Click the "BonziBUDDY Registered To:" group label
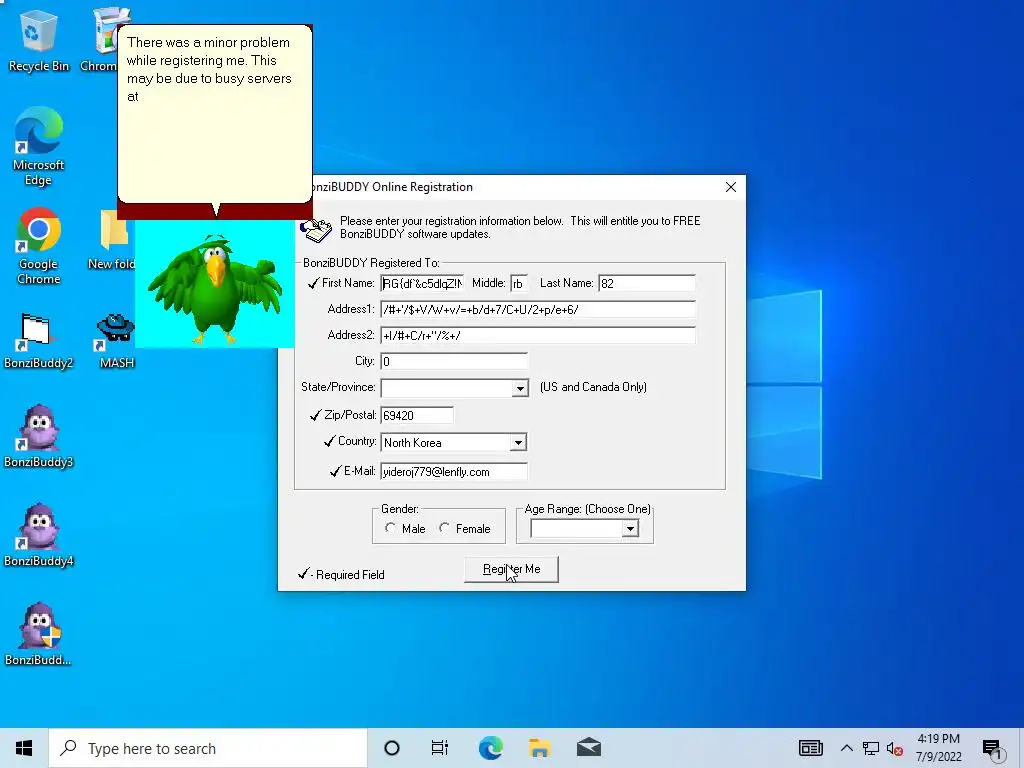1024x768 pixels. pos(371,263)
